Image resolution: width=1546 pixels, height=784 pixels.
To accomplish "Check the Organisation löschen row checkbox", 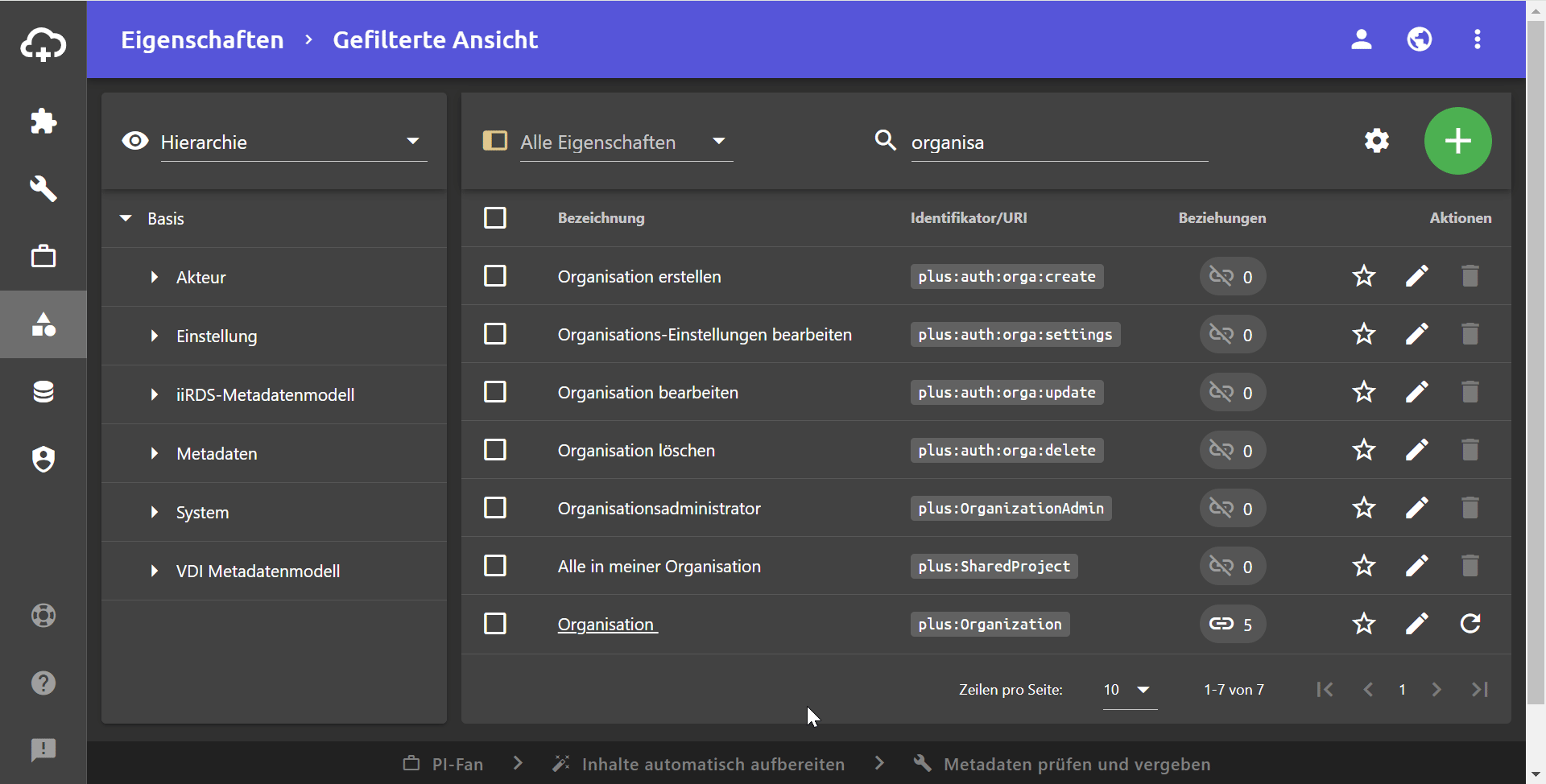I will coord(495,450).
